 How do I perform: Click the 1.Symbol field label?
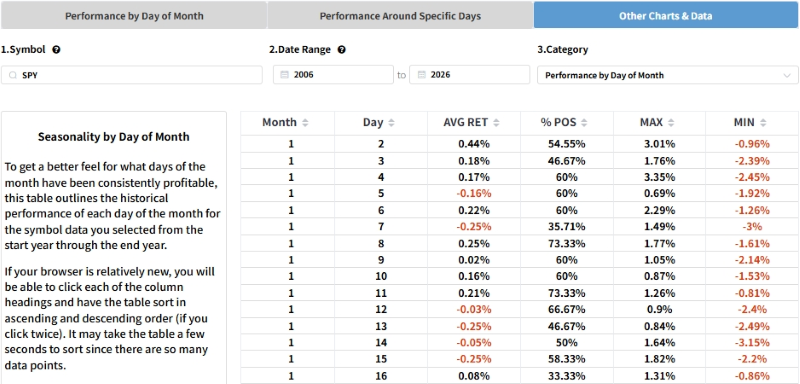tap(23, 50)
